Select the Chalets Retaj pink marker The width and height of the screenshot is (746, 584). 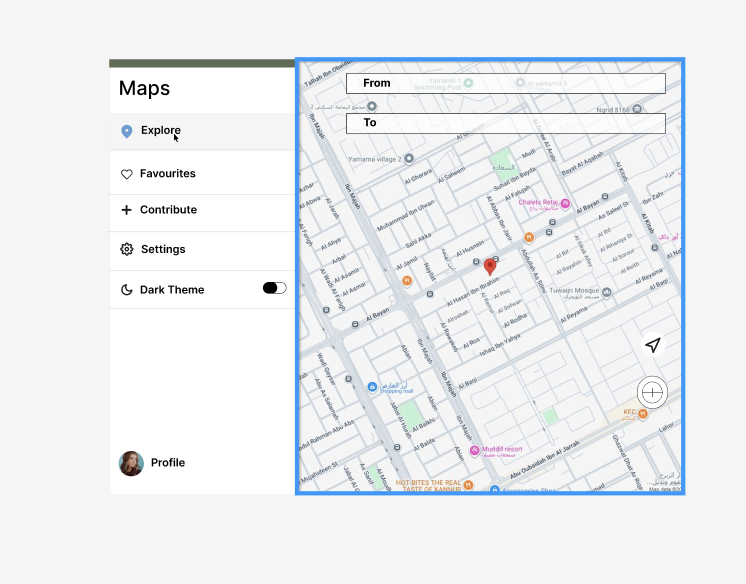pyautogui.click(x=565, y=204)
